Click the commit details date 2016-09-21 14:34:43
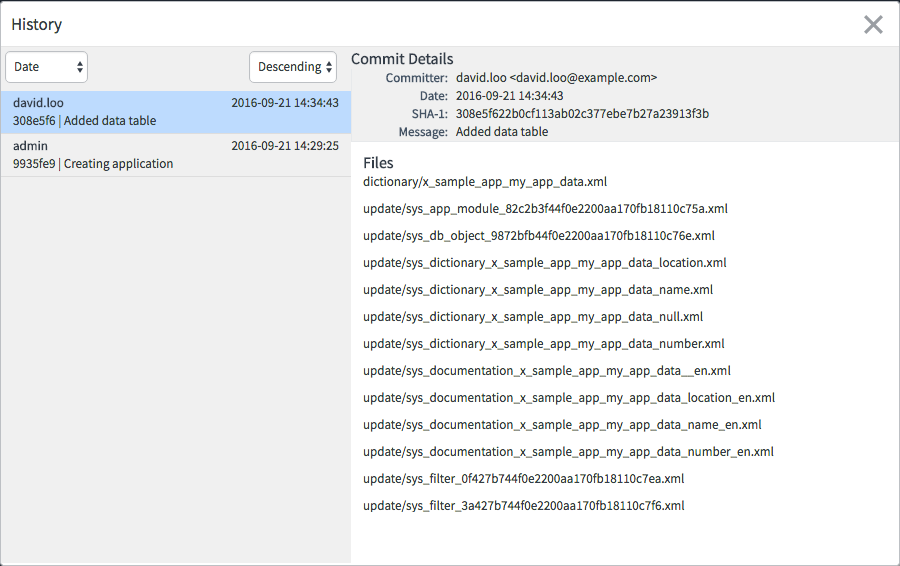Screen dimensions: 900x566 pyautogui.click(x=510, y=96)
